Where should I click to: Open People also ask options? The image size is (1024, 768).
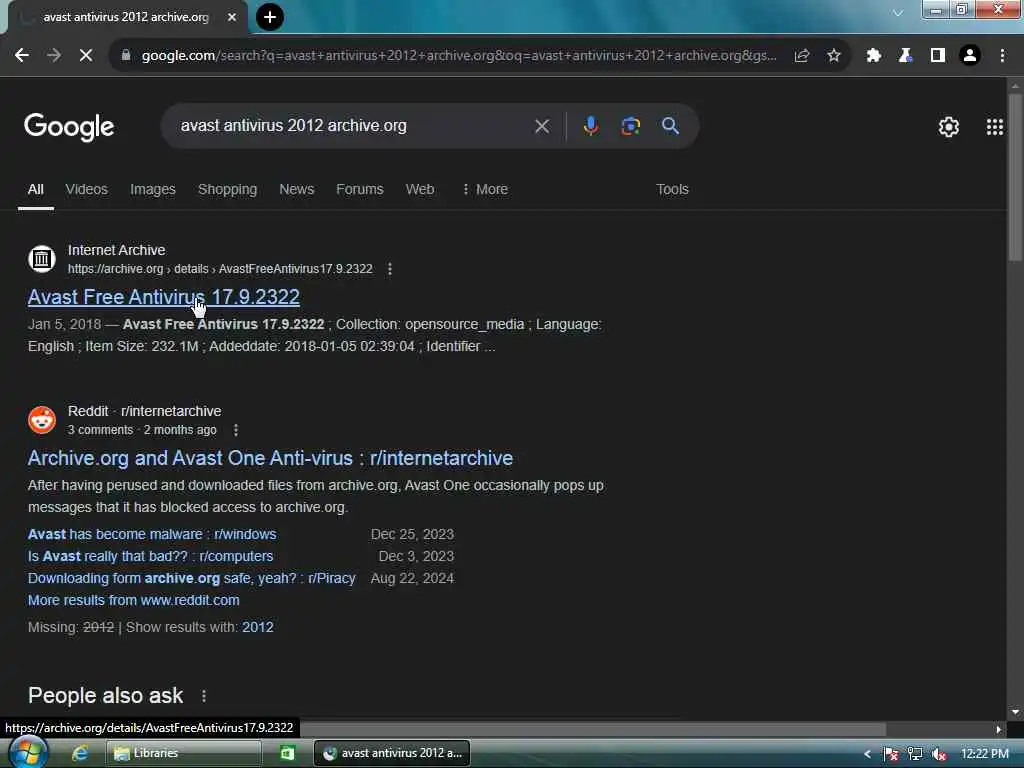[204, 696]
